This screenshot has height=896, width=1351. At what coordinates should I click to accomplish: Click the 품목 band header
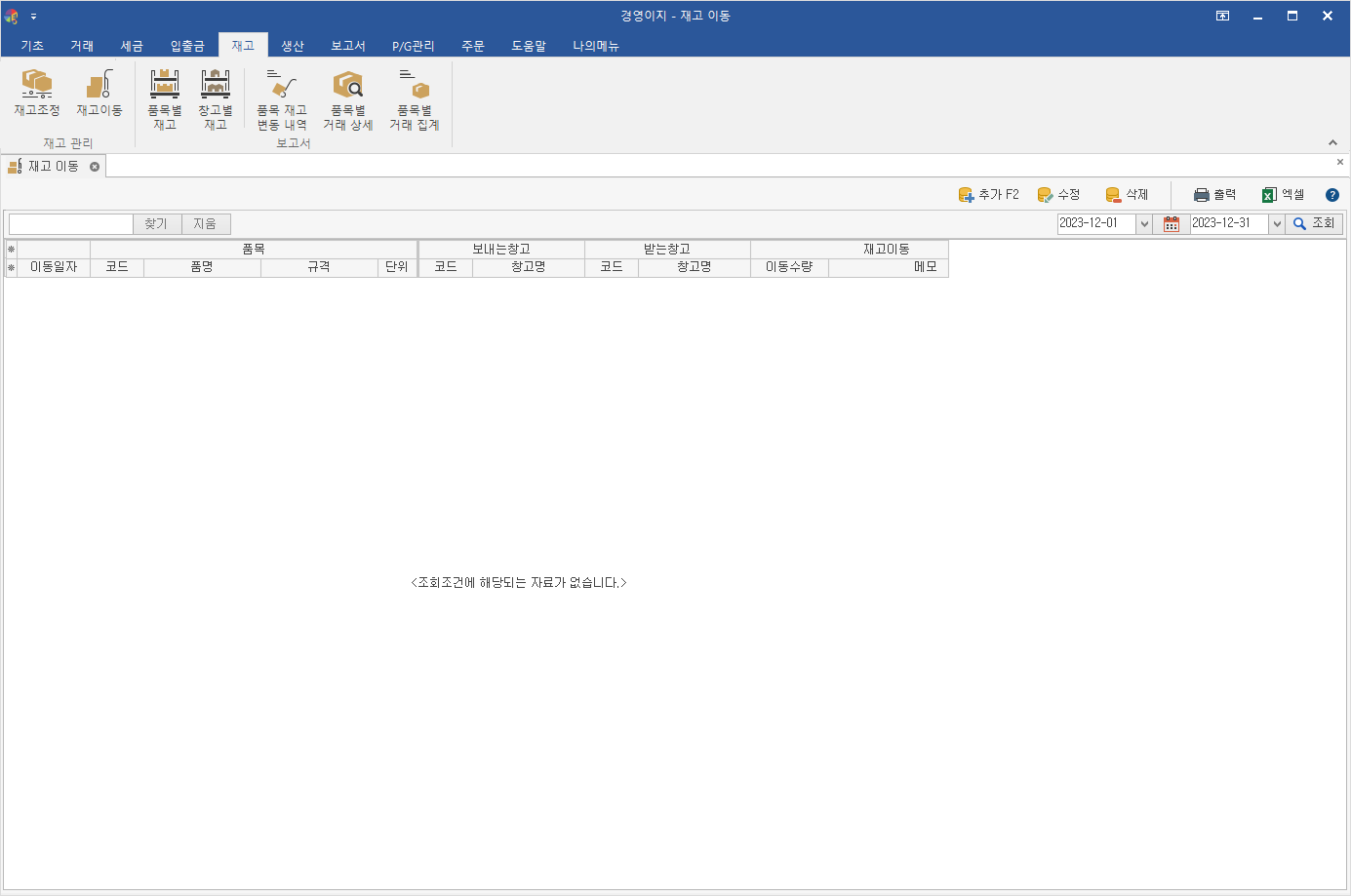click(x=254, y=250)
